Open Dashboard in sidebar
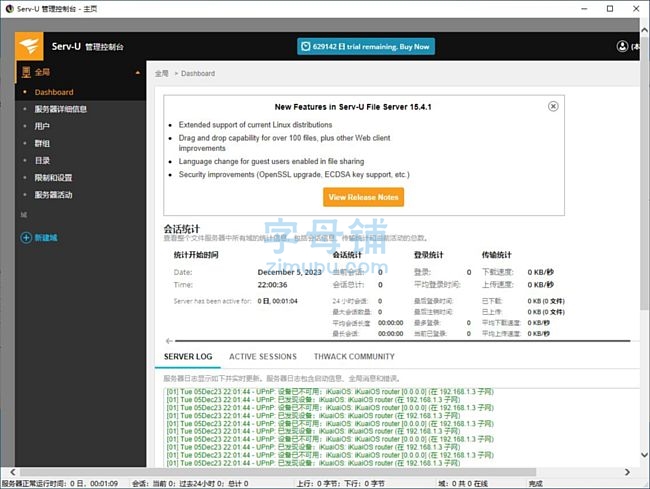The height and width of the screenshot is (489, 650). click(54, 92)
